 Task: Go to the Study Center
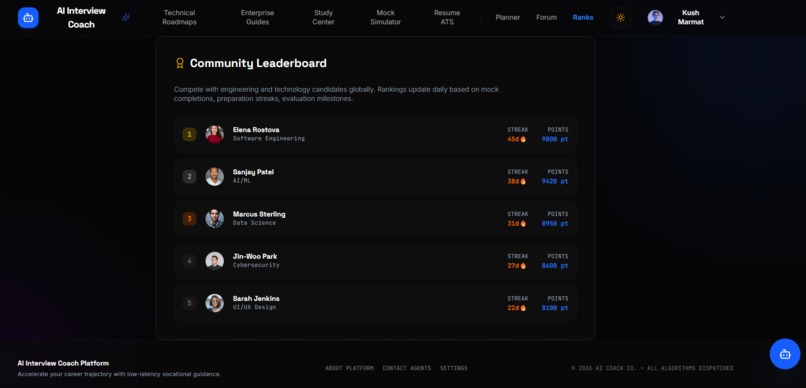coord(323,17)
